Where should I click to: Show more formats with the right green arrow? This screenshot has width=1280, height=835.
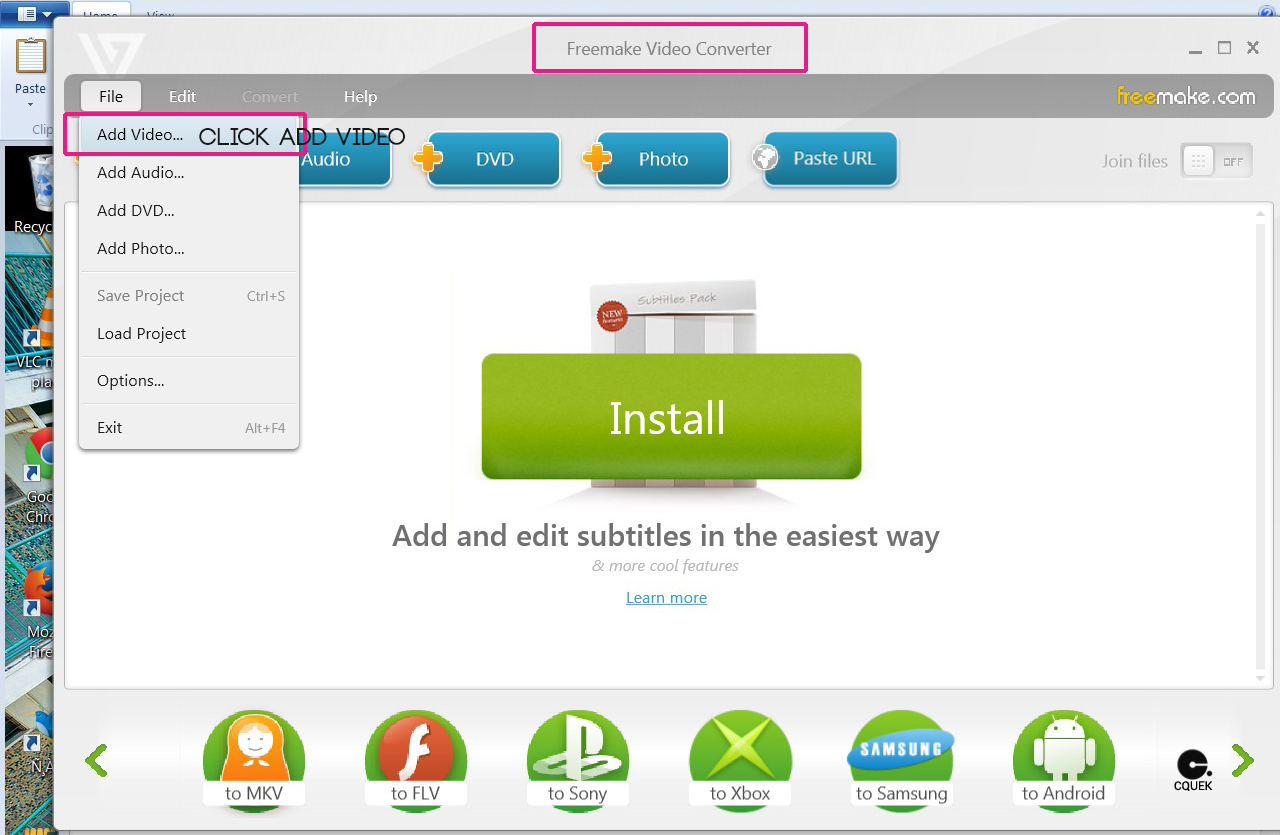[x=1242, y=761]
